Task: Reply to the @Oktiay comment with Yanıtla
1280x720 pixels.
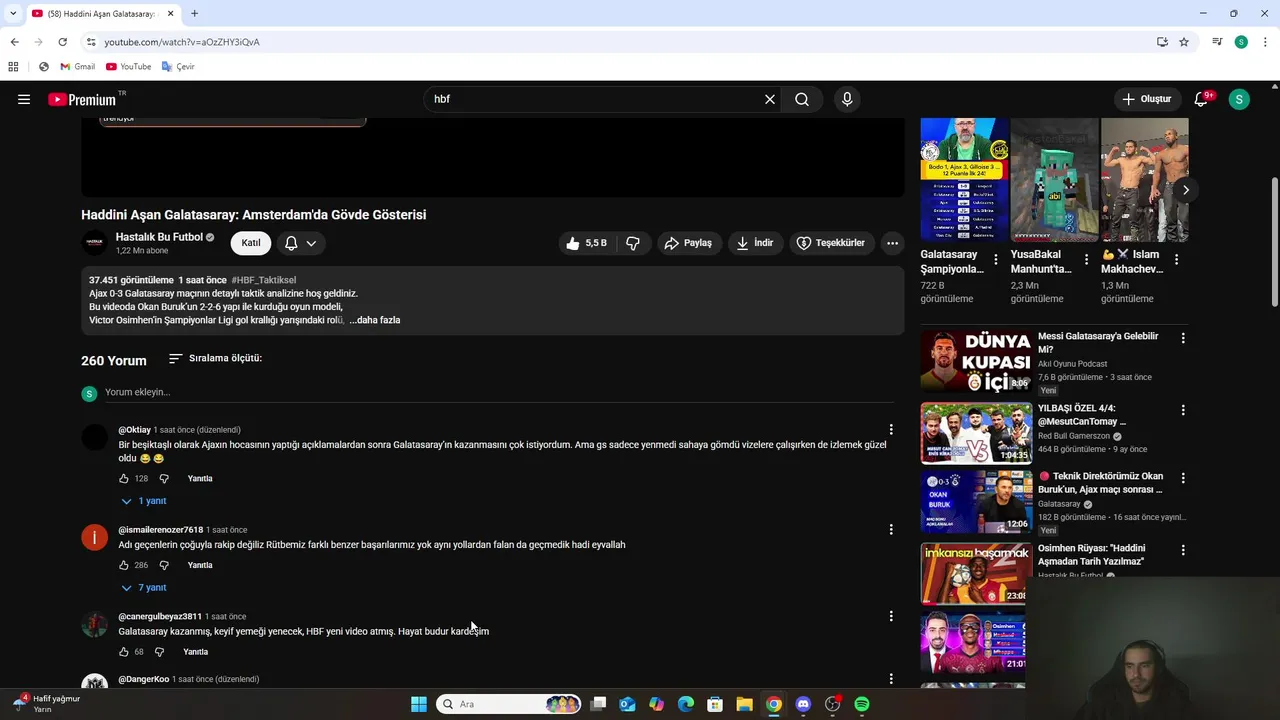Action: coord(200,479)
